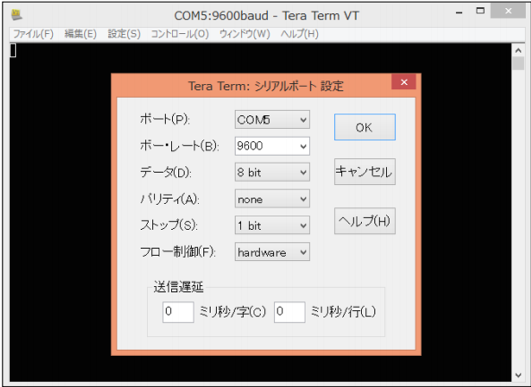Open the パリティ(A) none dropdown

tap(272, 199)
